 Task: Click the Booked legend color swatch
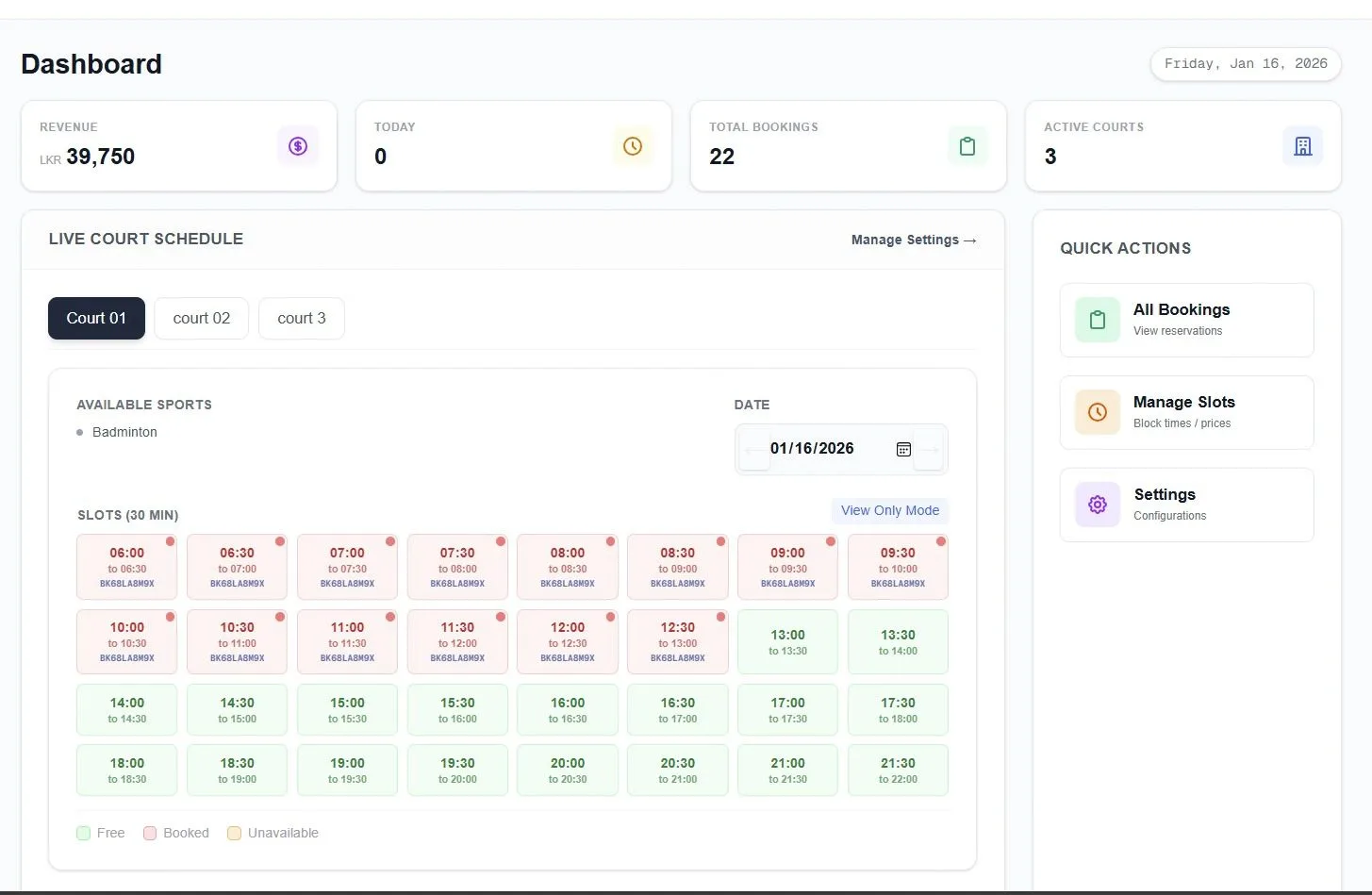150,833
